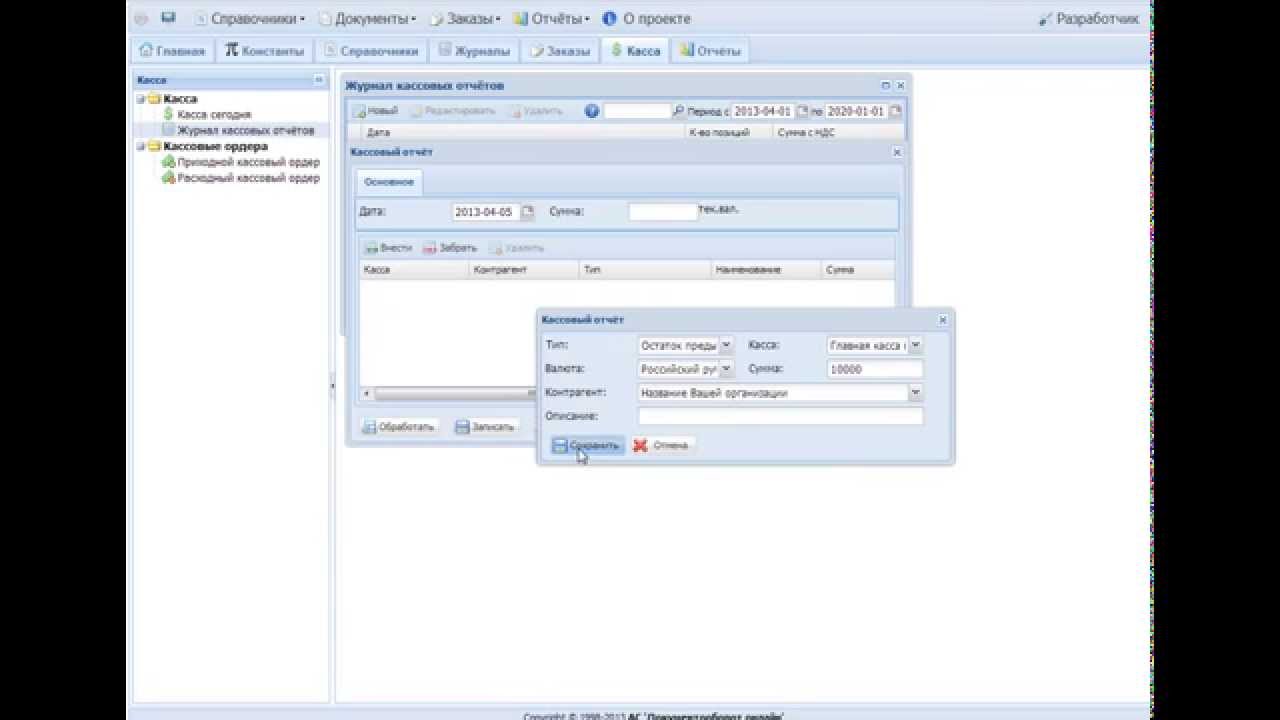Click the journal search input field
The width and height of the screenshot is (1280, 720).
pyautogui.click(x=637, y=111)
